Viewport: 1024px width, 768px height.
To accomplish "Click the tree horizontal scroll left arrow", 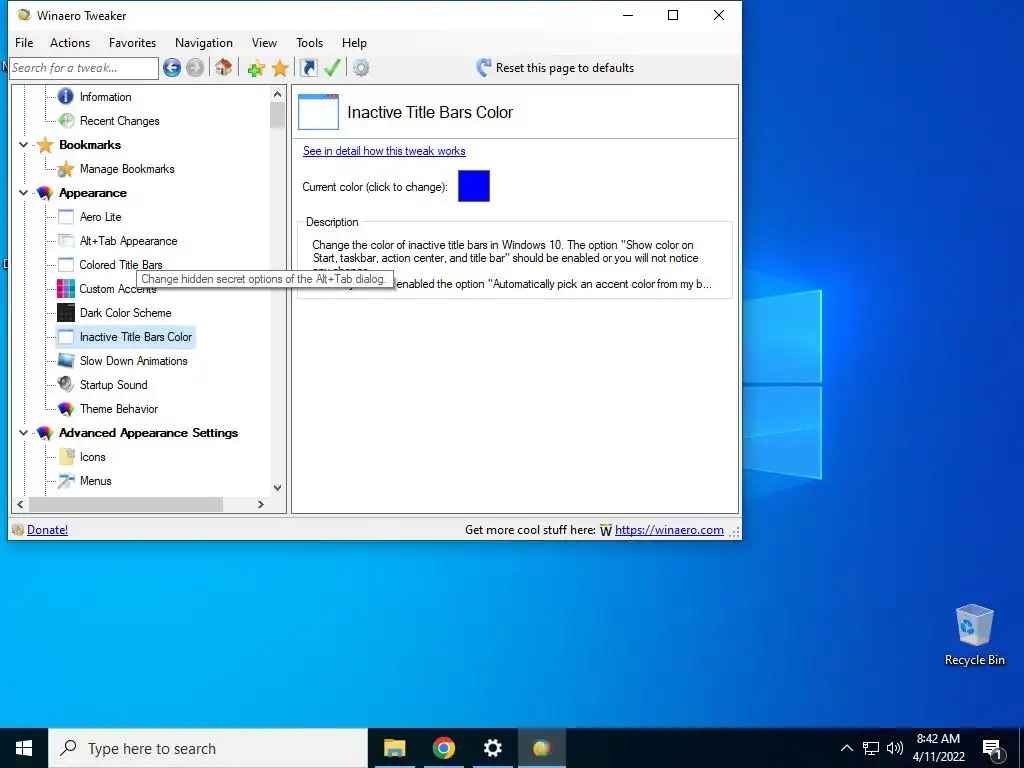I will click(20, 504).
